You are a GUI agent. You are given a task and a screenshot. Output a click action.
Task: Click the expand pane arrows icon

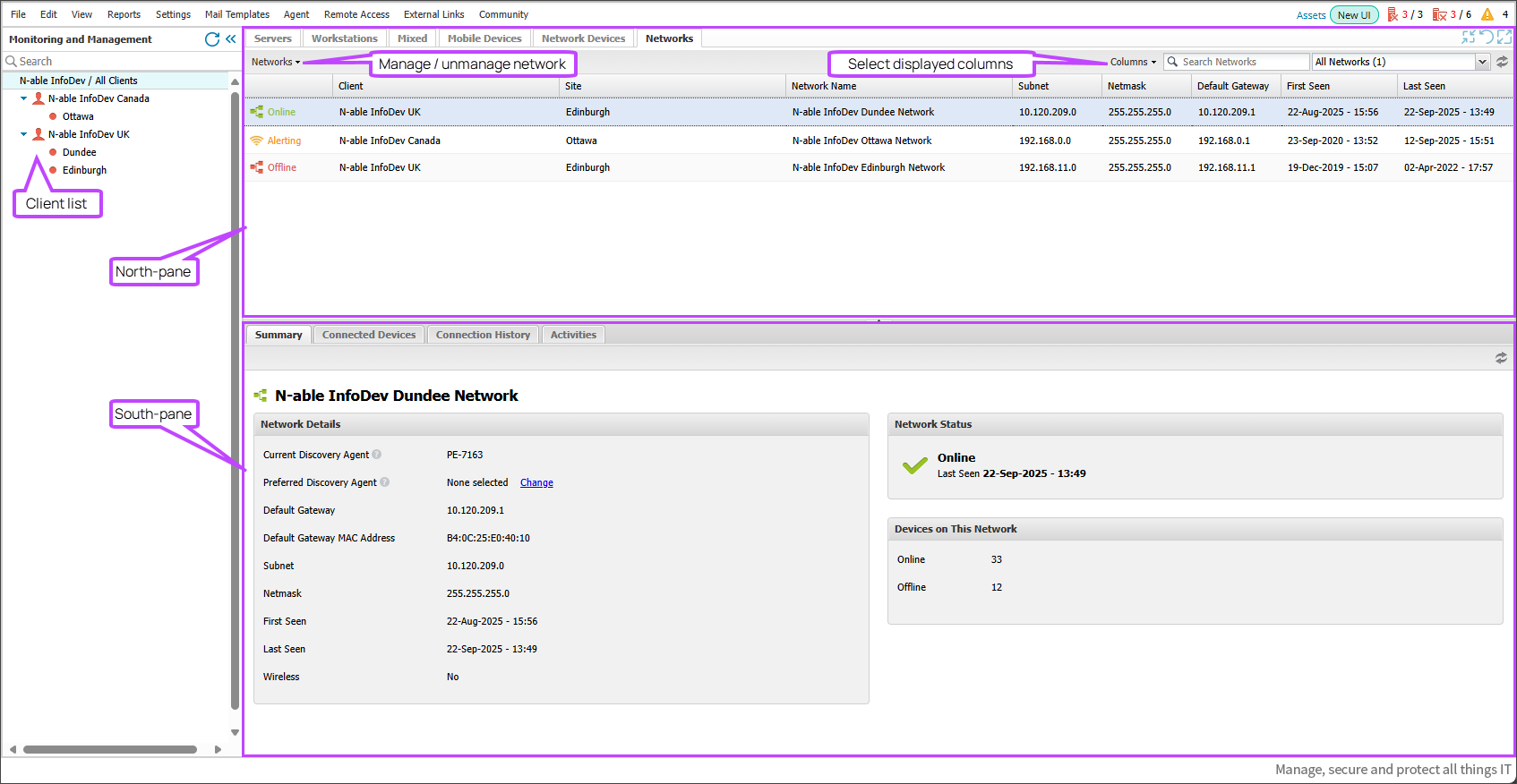pos(1504,37)
